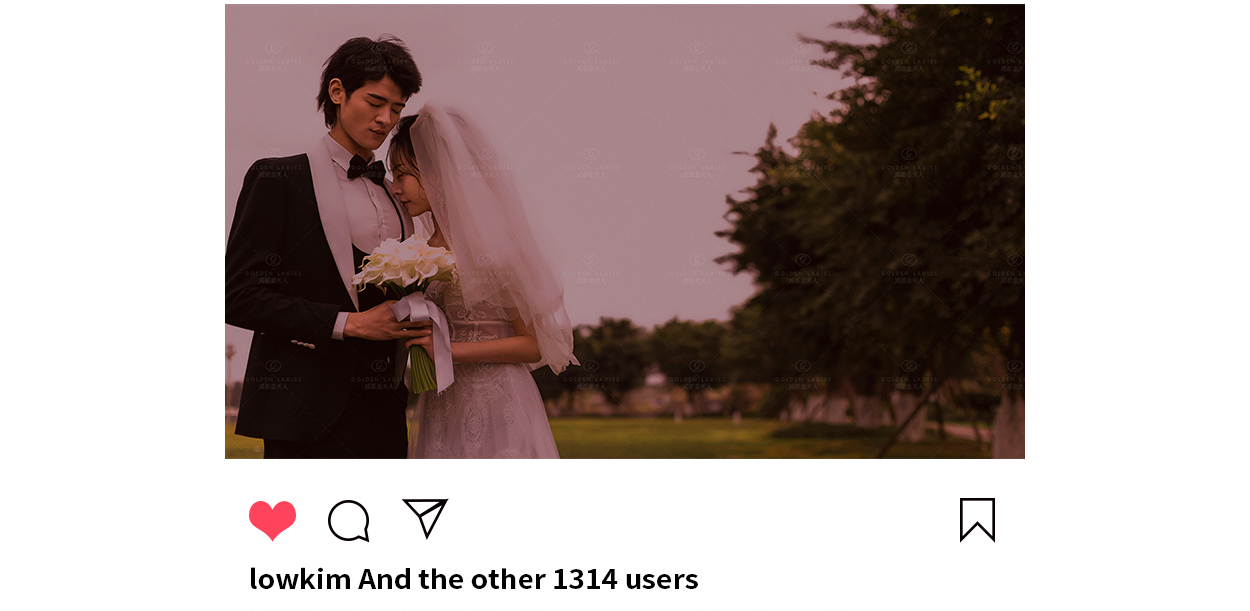
Task: Click the white buttons on groom's jacket
Action: click(x=301, y=345)
